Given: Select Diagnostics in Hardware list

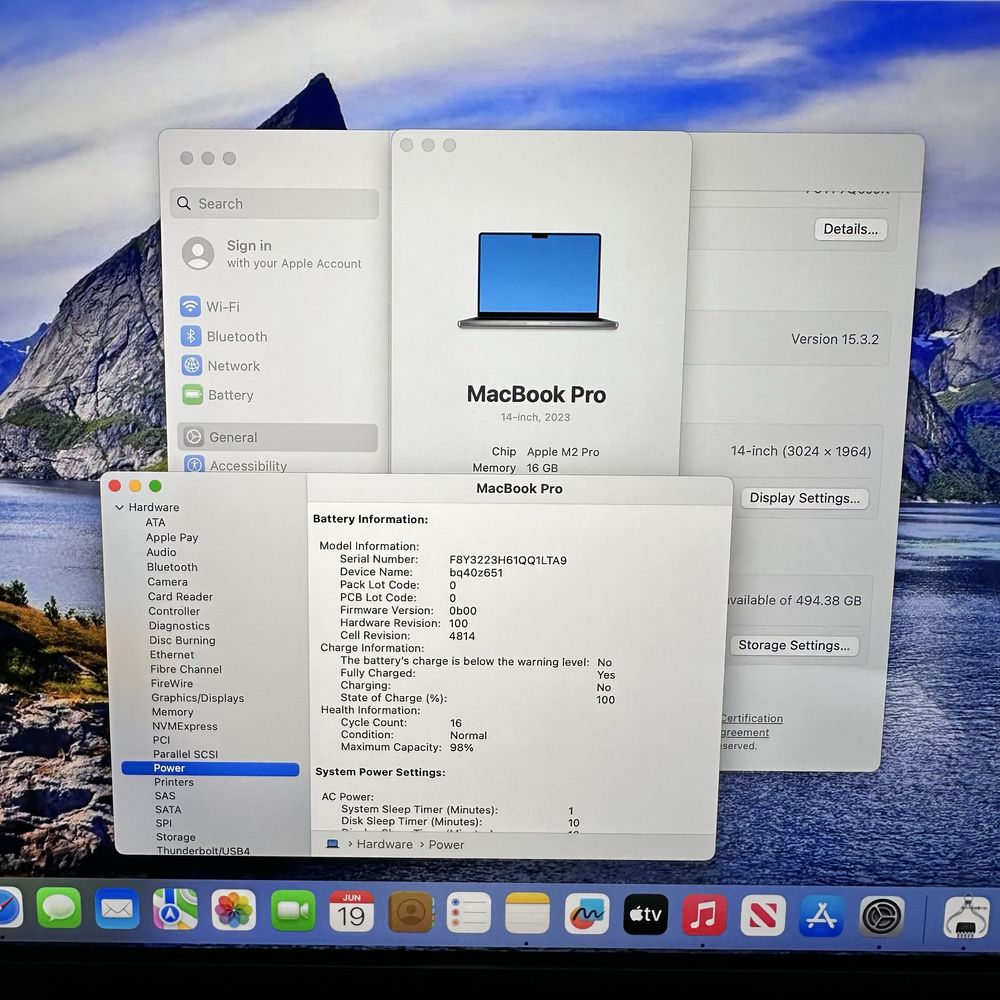Looking at the screenshot, I should [179, 626].
